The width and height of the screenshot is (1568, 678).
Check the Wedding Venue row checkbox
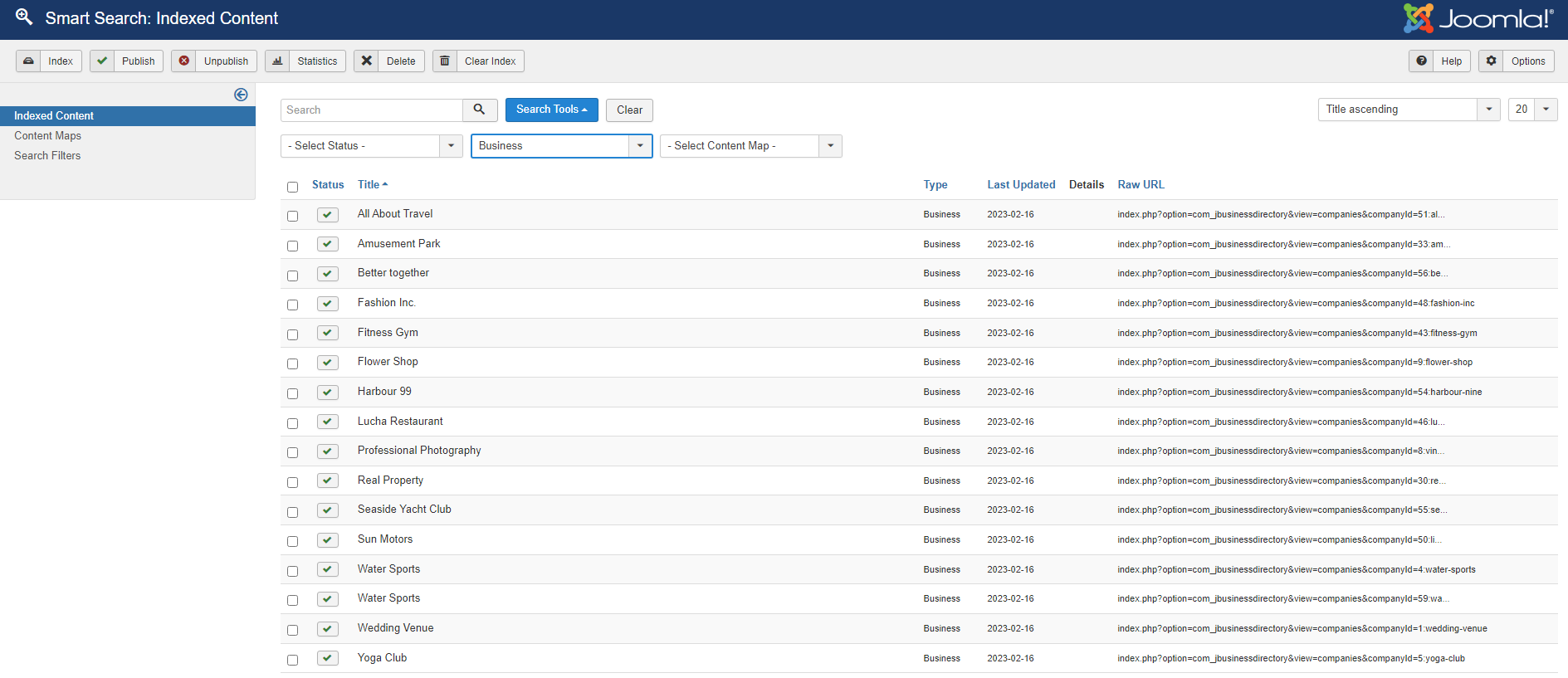[292, 630]
